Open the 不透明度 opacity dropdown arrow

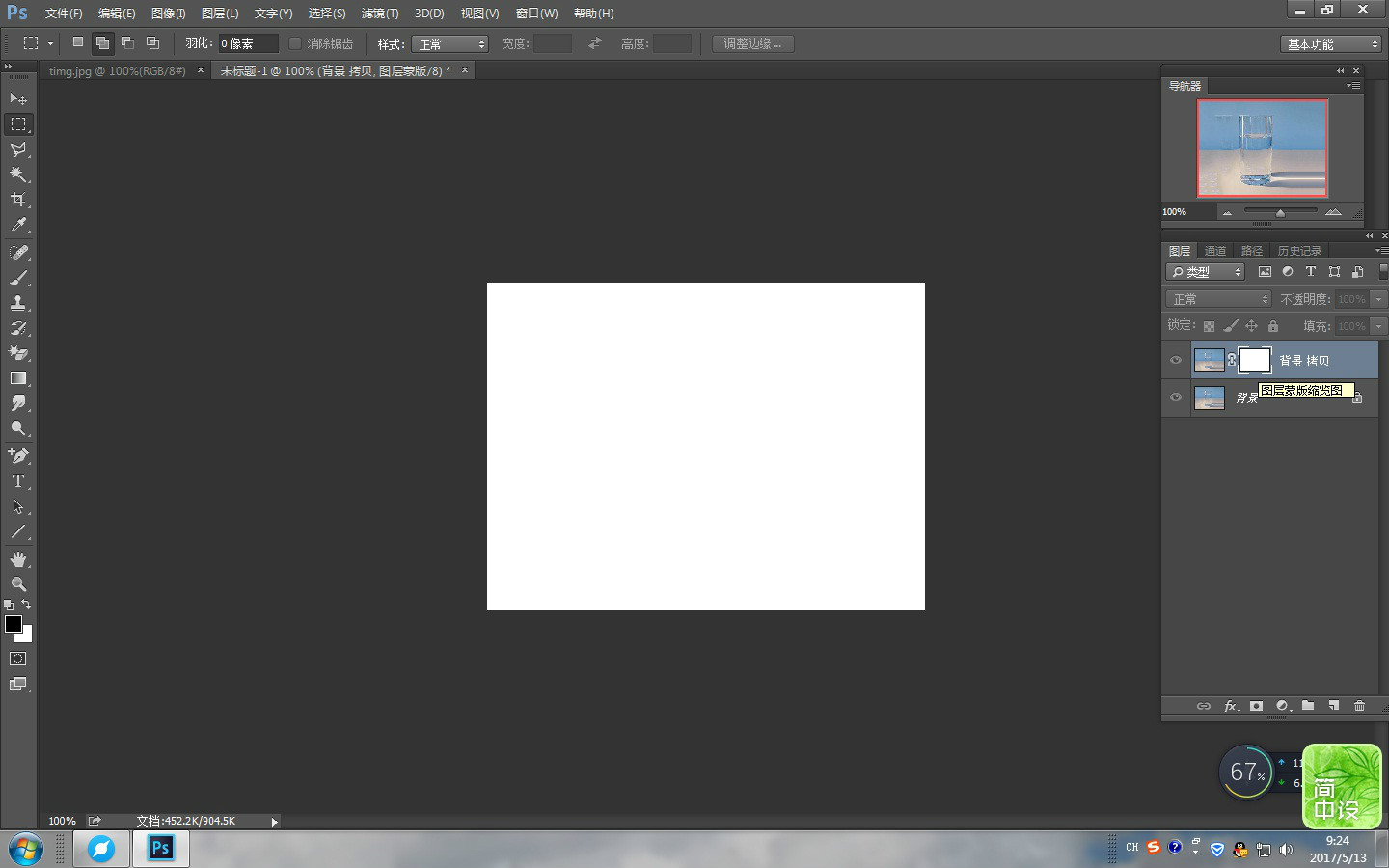tap(1379, 299)
